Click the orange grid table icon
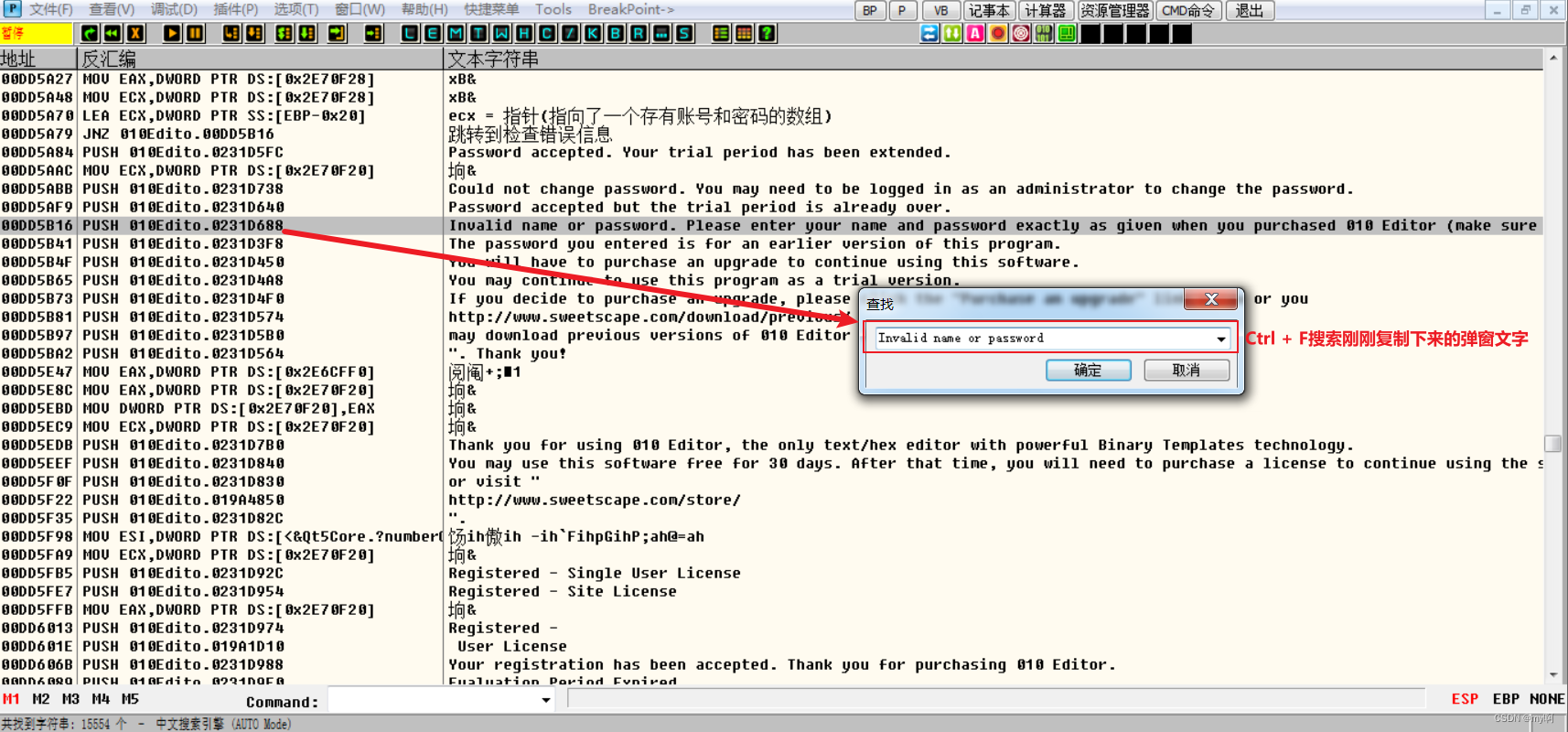This screenshot has width=1568, height=732. click(744, 34)
